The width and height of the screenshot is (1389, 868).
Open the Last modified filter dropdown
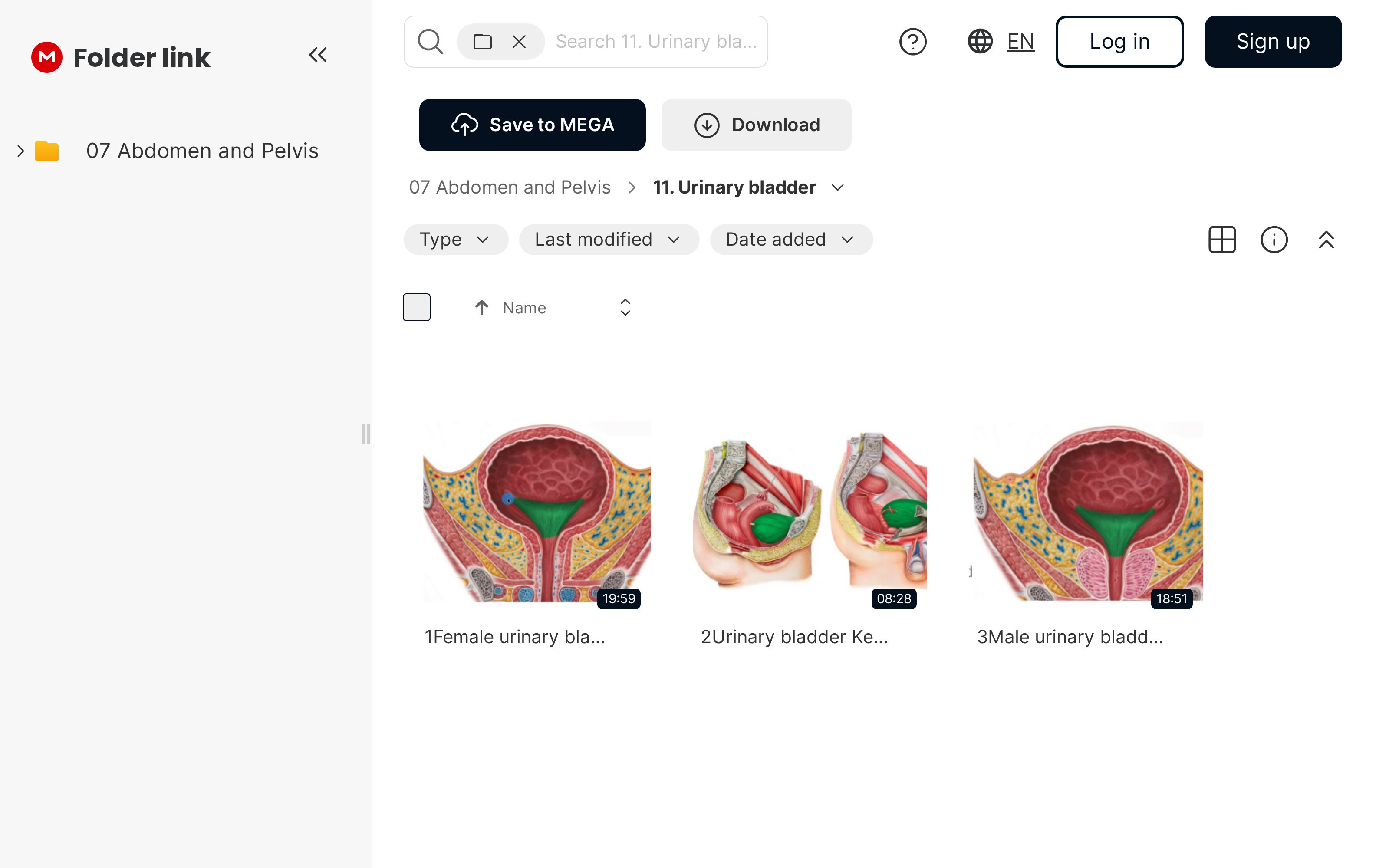coord(609,240)
